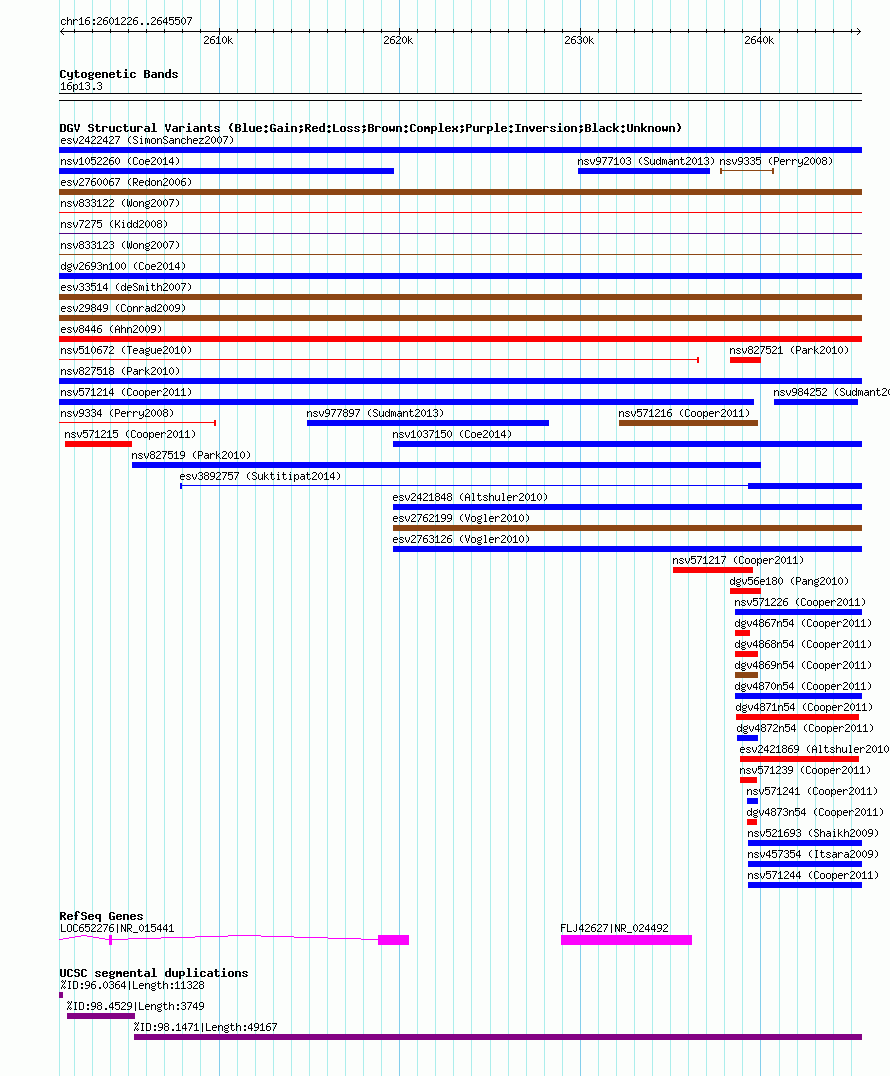Open the esv2763126 (Vogler2010) label

461,539
